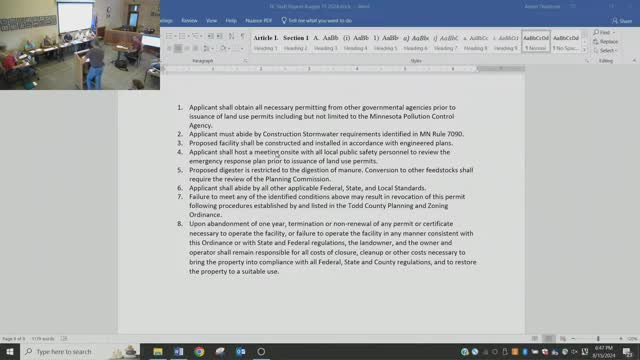Center the paragraph text
Viewport: 640px width, 360px height.
tap(178, 49)
